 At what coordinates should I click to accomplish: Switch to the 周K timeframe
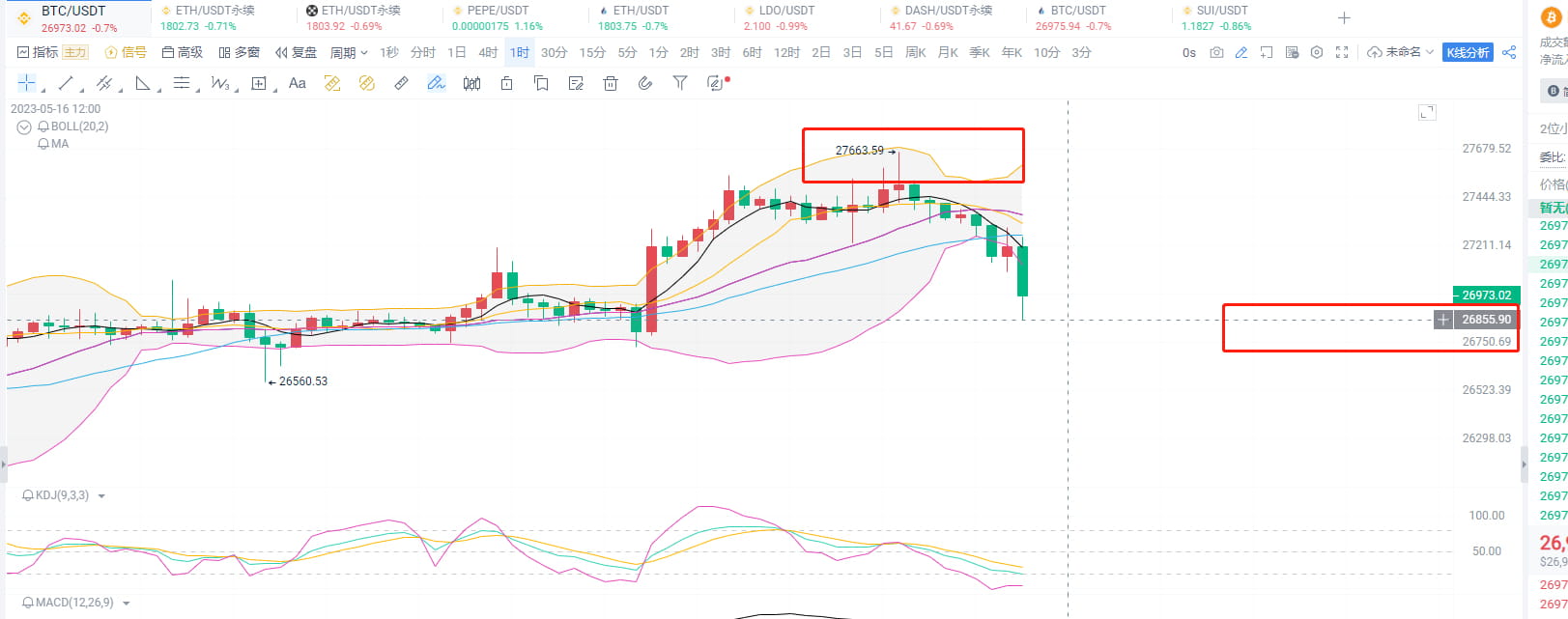916,52
